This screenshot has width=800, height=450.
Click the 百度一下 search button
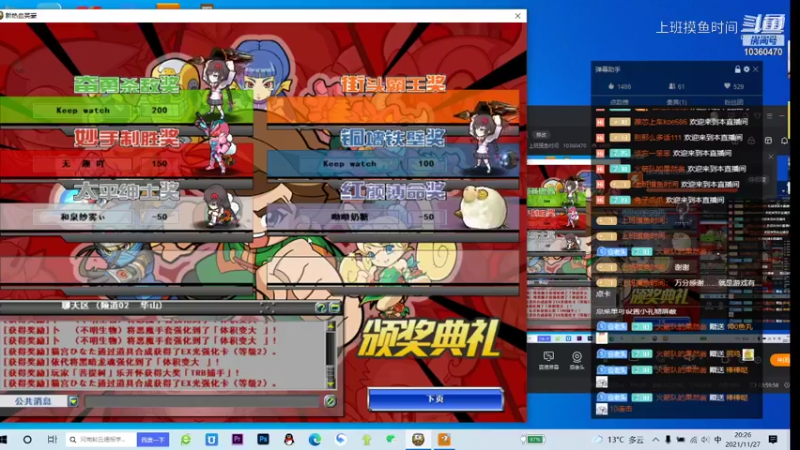(153, 439)
